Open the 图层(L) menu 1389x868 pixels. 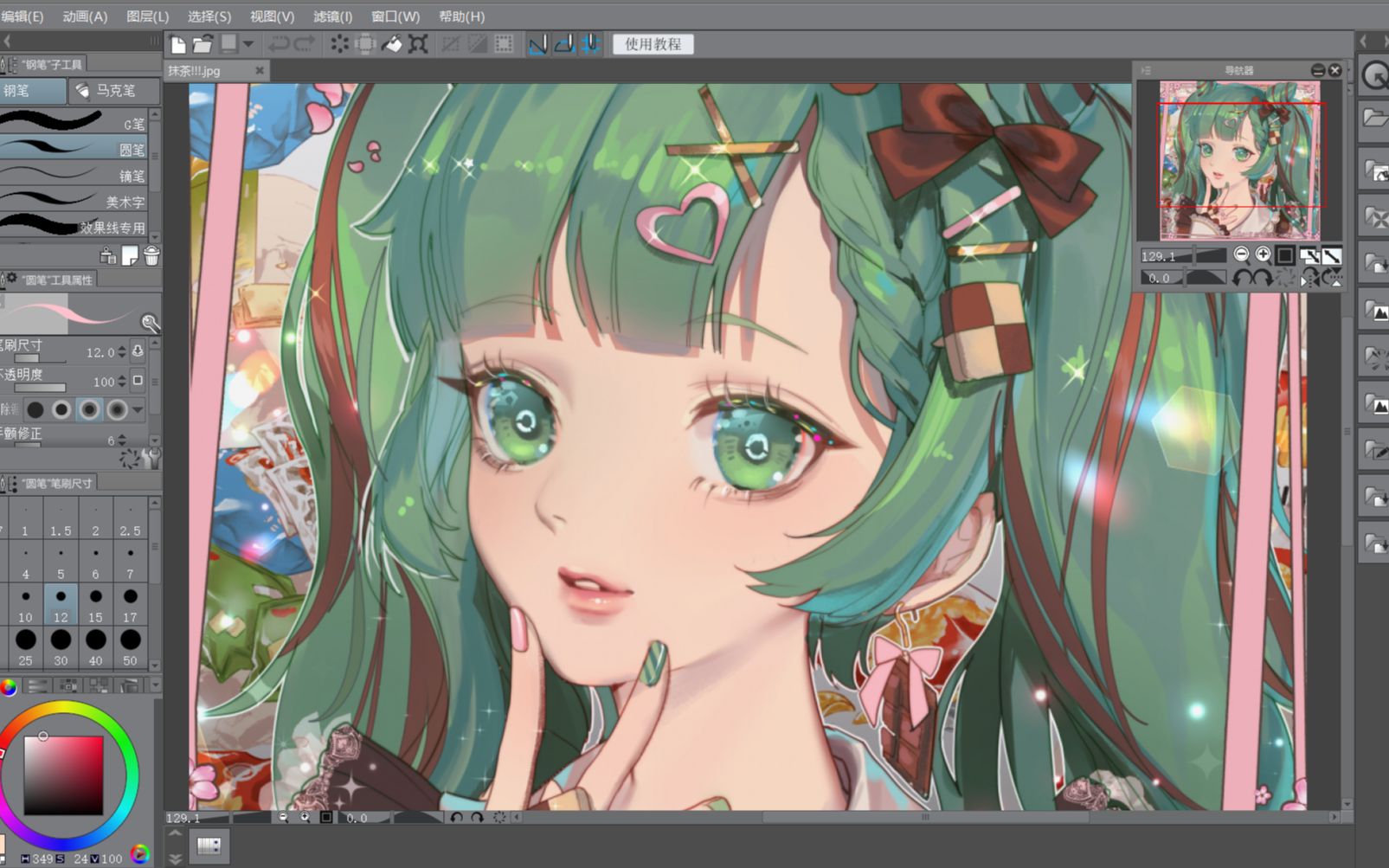tap(147, 16)
